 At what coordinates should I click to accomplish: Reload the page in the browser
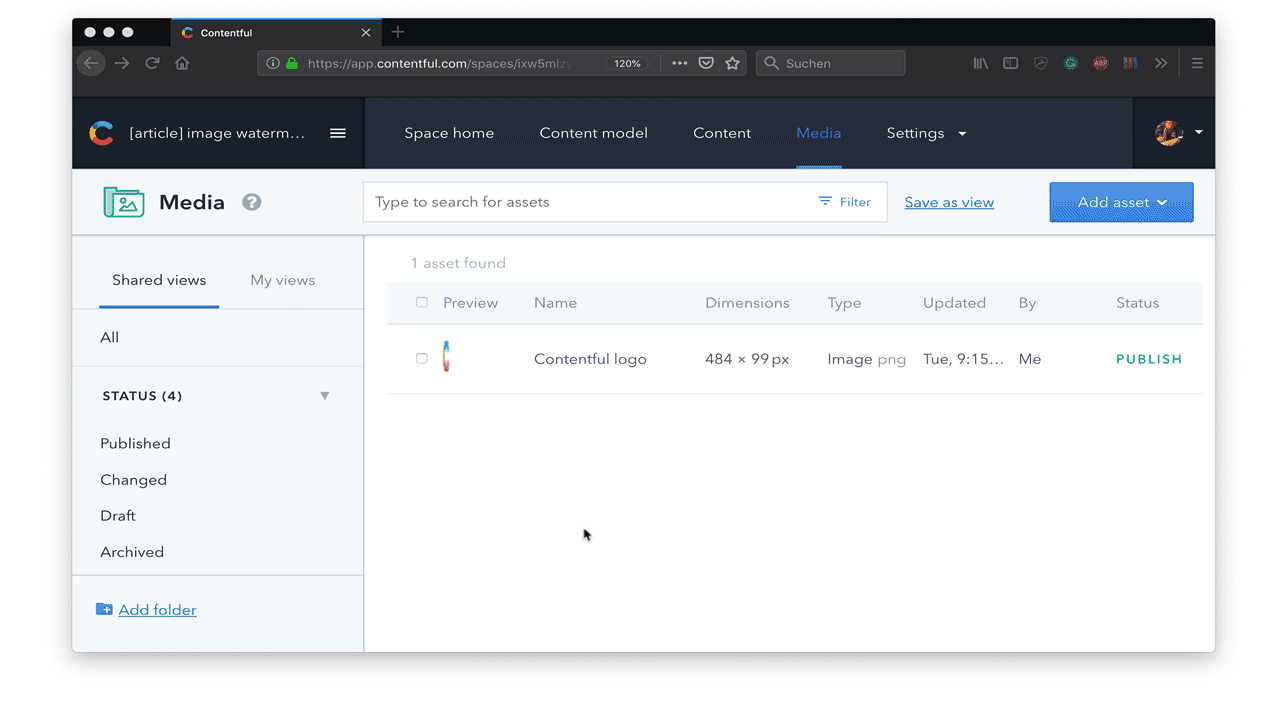pos(152,63)
